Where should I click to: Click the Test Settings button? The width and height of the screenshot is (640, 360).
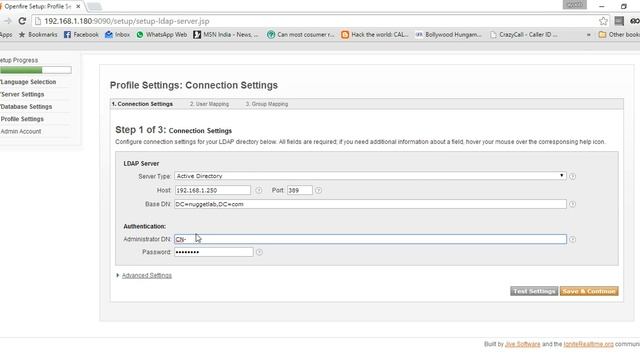click(534, 291)
